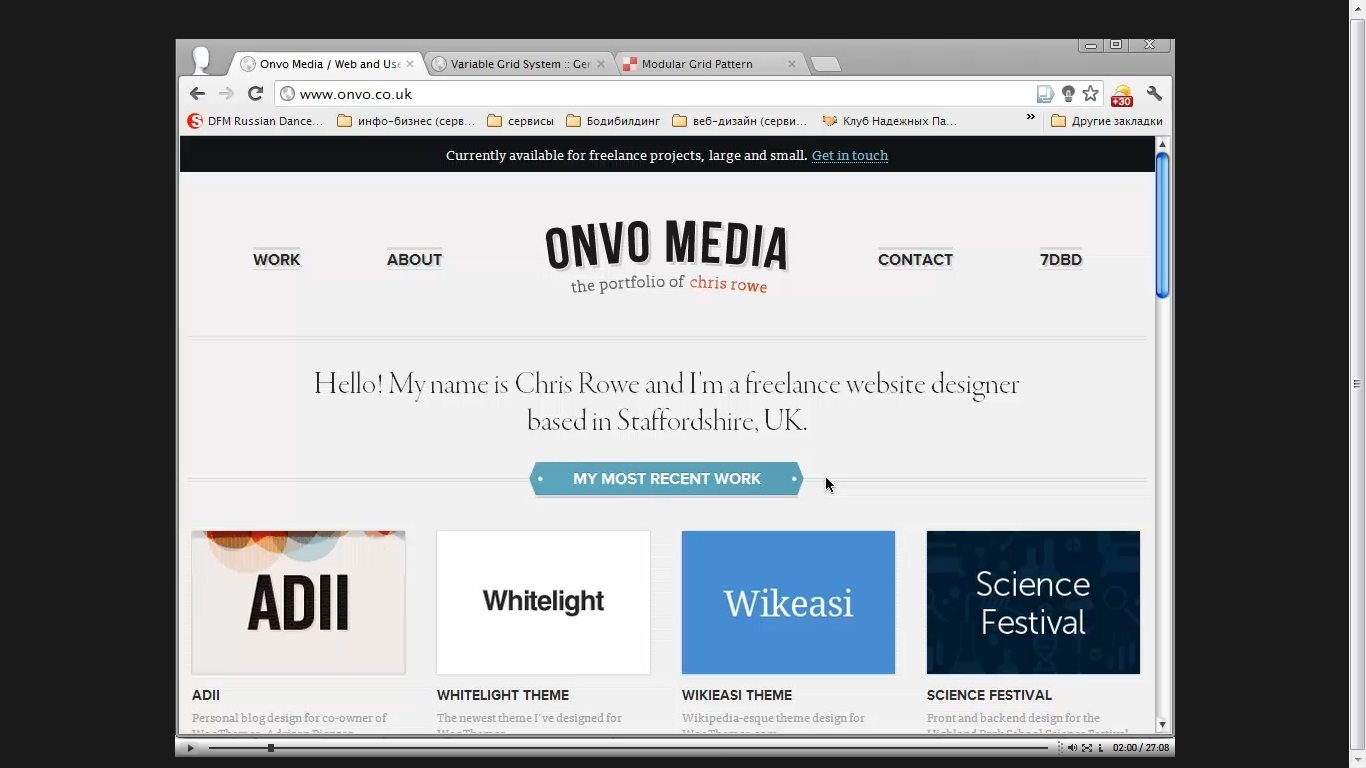The image size is (1366, 768).
Task: Click the page scrollbar down arrow
Action: click(x=1162, y=724)
